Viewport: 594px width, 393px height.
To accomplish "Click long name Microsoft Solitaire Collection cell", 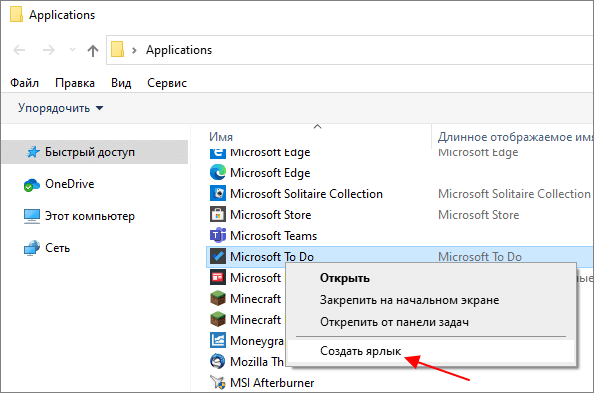I will click(x=514, y=194).
